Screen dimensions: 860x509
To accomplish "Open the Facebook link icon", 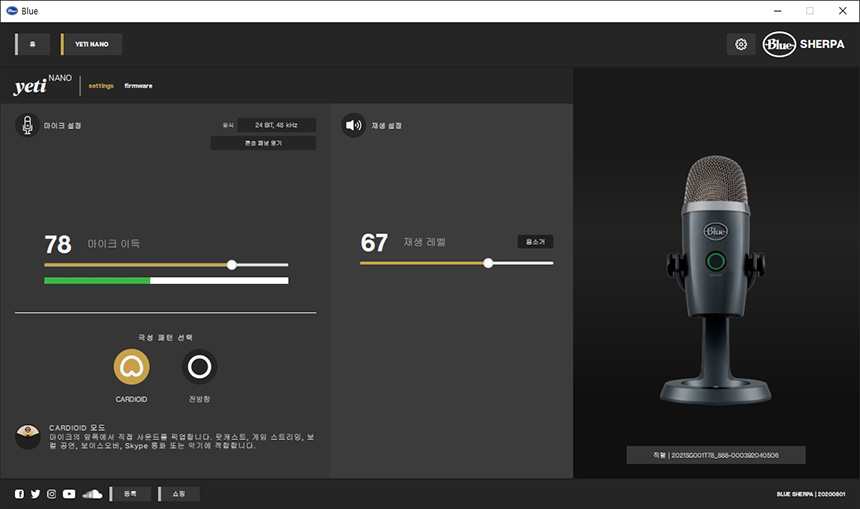I will (19, 494).
